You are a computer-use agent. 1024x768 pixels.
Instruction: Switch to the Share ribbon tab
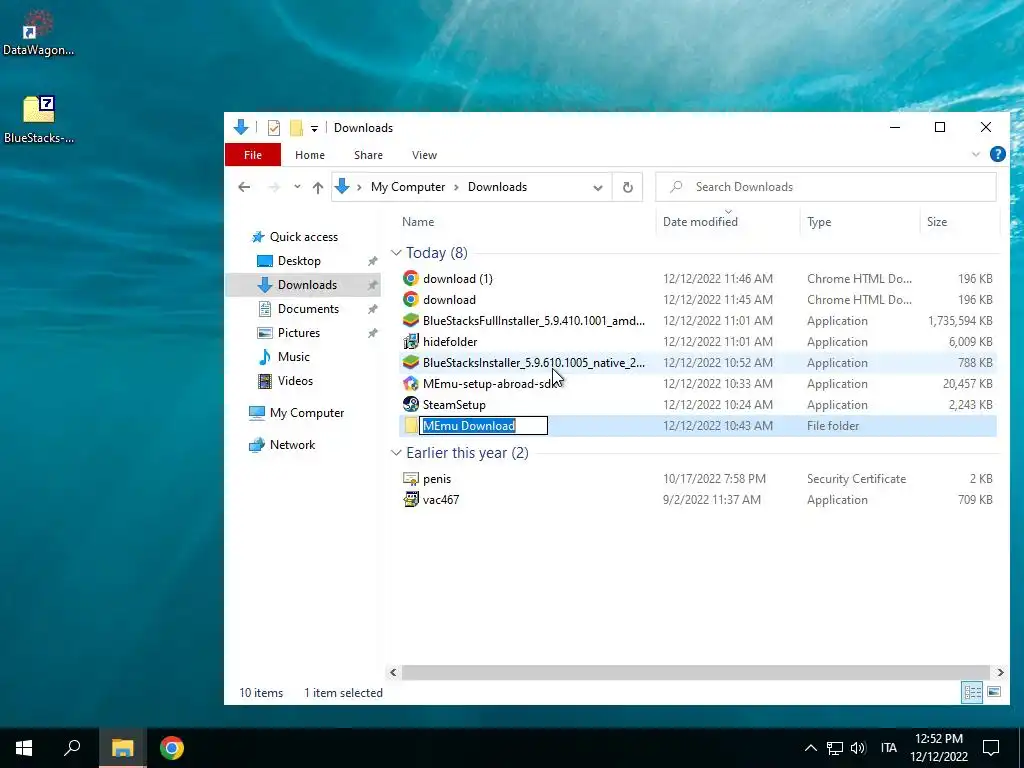pyautogui.click(x=368, y=155)
